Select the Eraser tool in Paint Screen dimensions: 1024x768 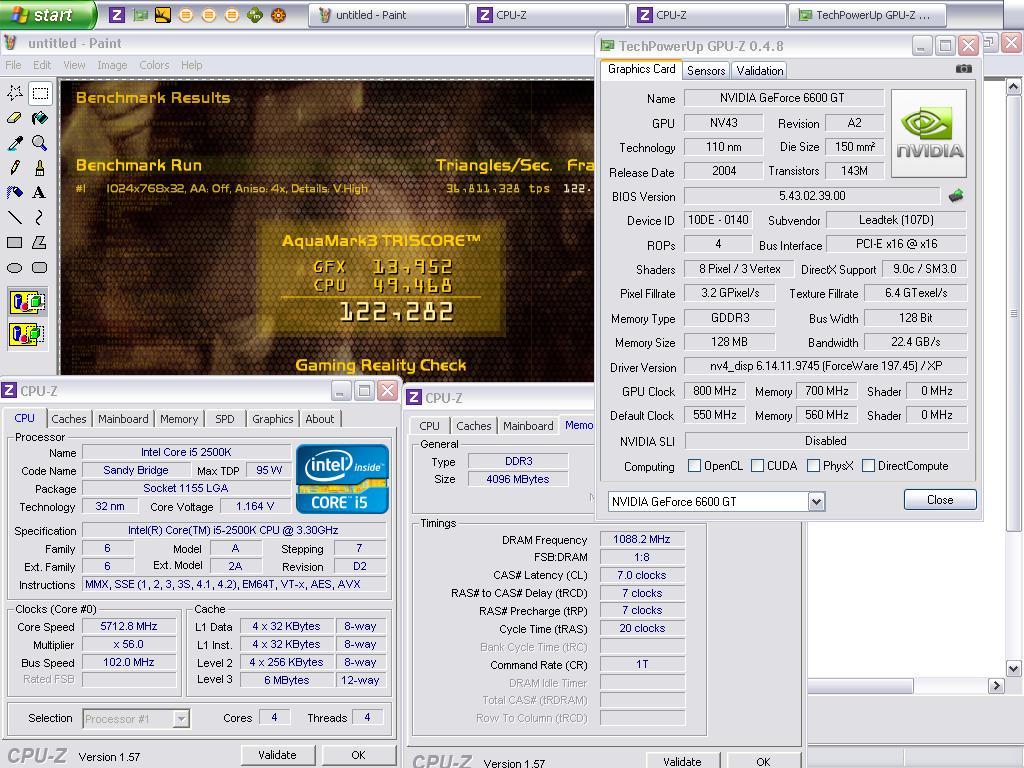click(14, 118)
